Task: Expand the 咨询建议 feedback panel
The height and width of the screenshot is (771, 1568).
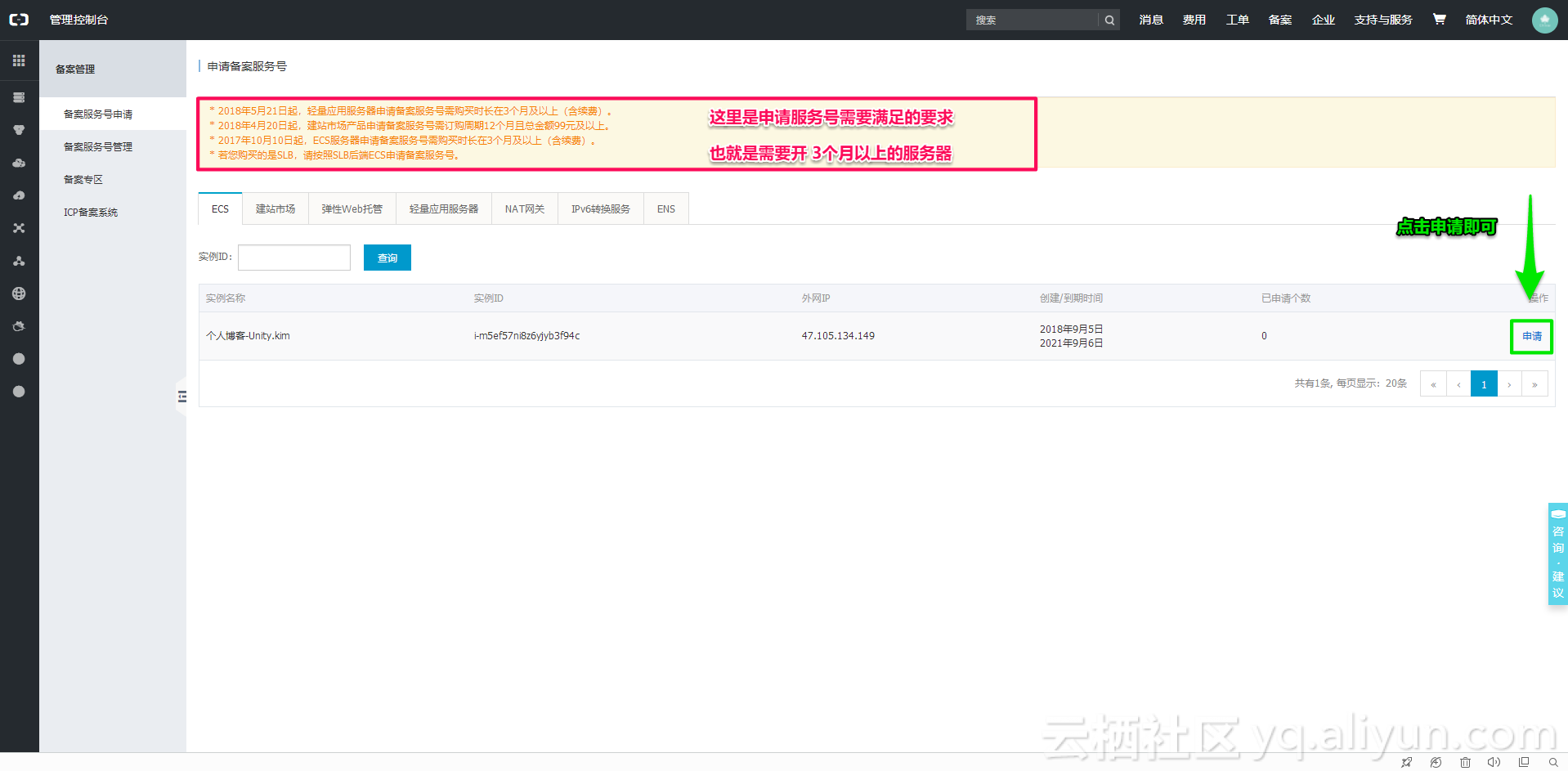Action: click(1557, 554)
